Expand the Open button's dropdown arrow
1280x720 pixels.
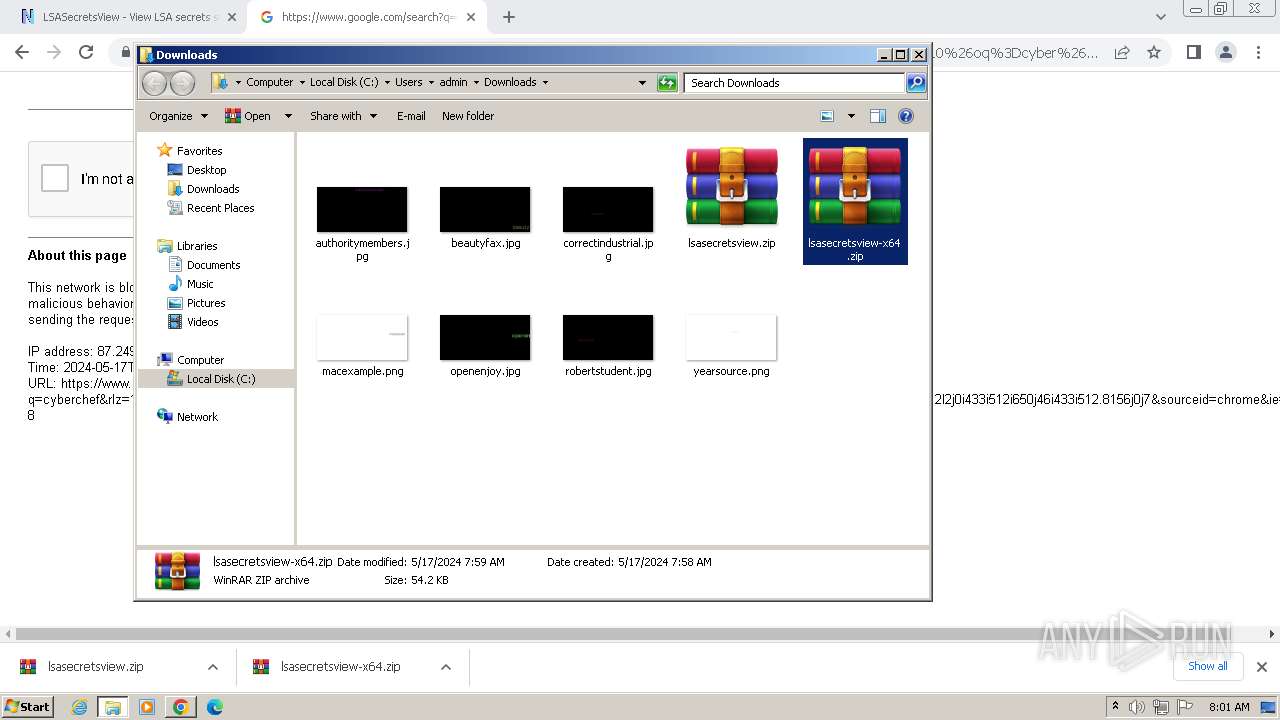(288, 116)
